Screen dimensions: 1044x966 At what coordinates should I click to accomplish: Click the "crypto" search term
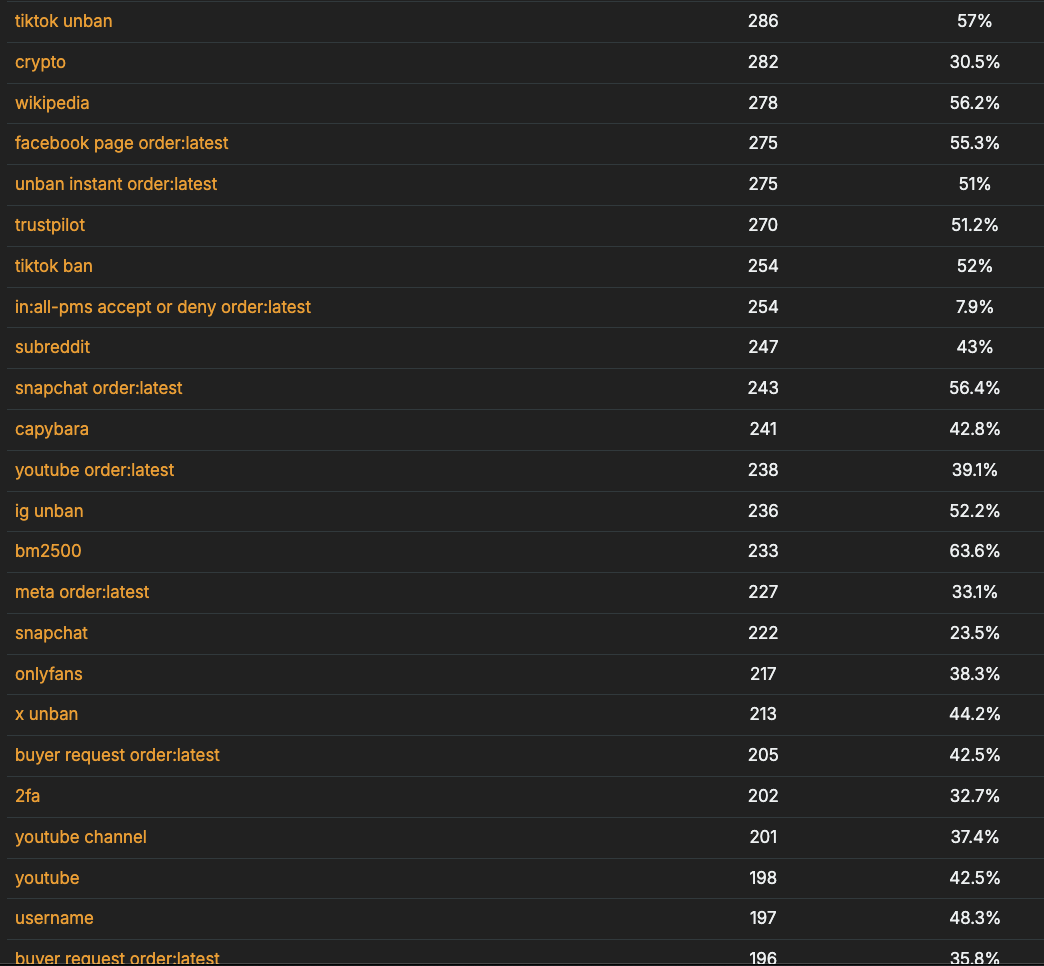40,62
